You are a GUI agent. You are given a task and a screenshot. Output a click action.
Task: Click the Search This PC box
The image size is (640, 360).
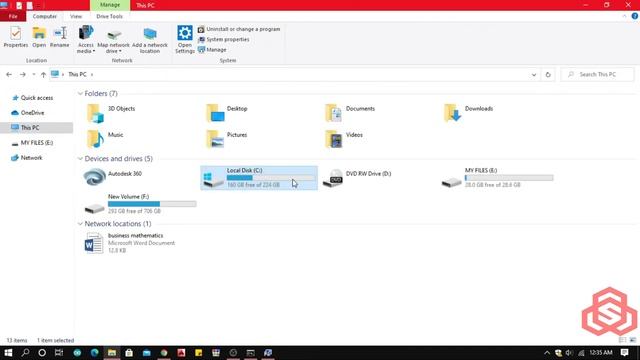(x=598, y=75)
